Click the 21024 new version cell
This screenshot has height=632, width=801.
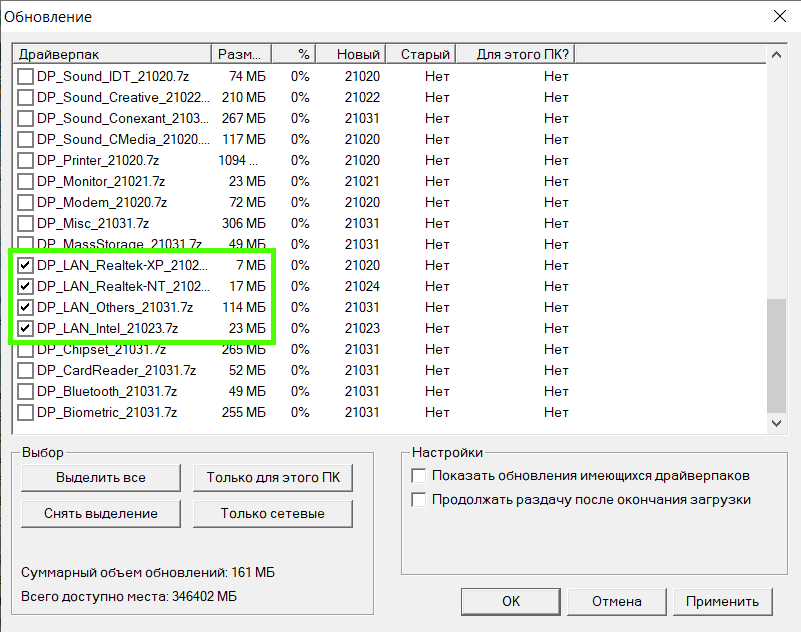point(362,286)
